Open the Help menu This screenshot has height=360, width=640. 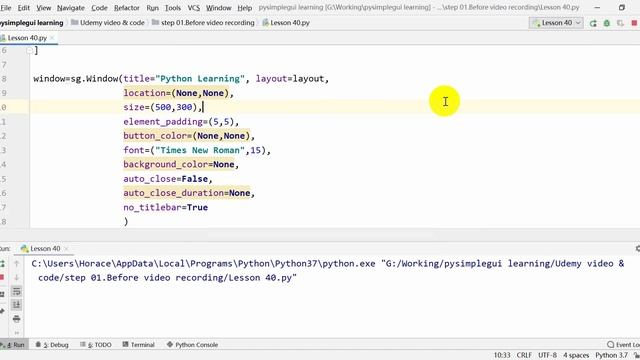(x=244, y=8)
